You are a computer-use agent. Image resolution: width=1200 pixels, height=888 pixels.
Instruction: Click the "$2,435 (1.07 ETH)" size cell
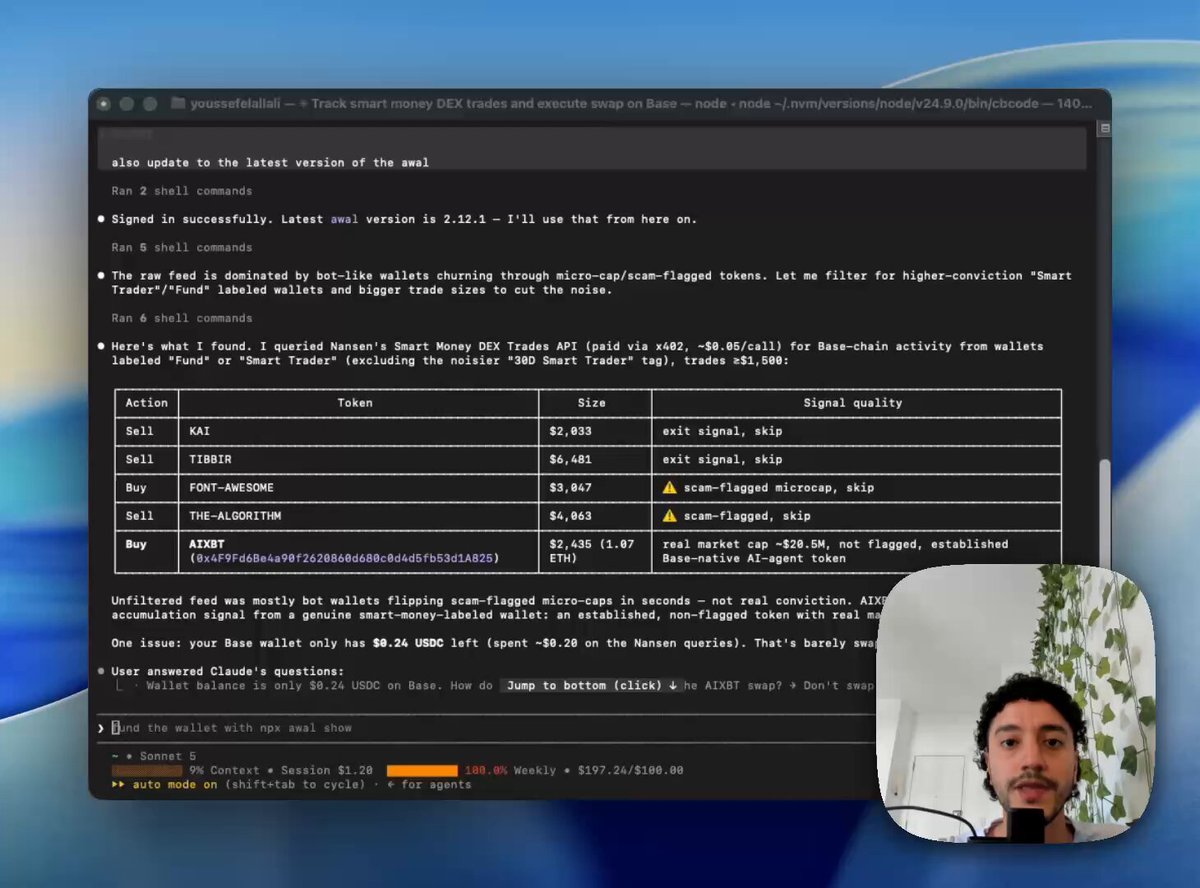(x=595, y=551)
